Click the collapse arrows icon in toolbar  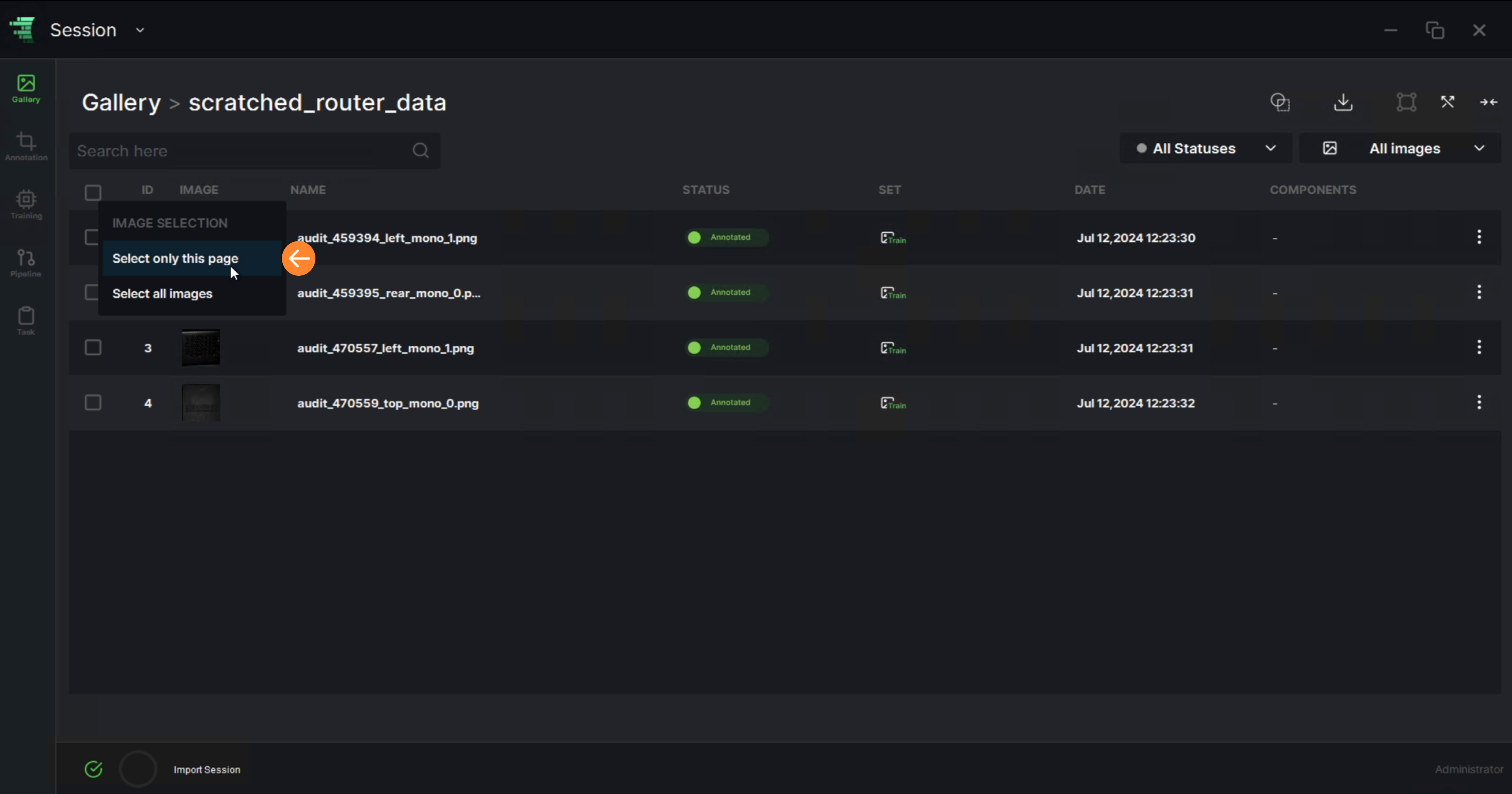point(1488,102)
